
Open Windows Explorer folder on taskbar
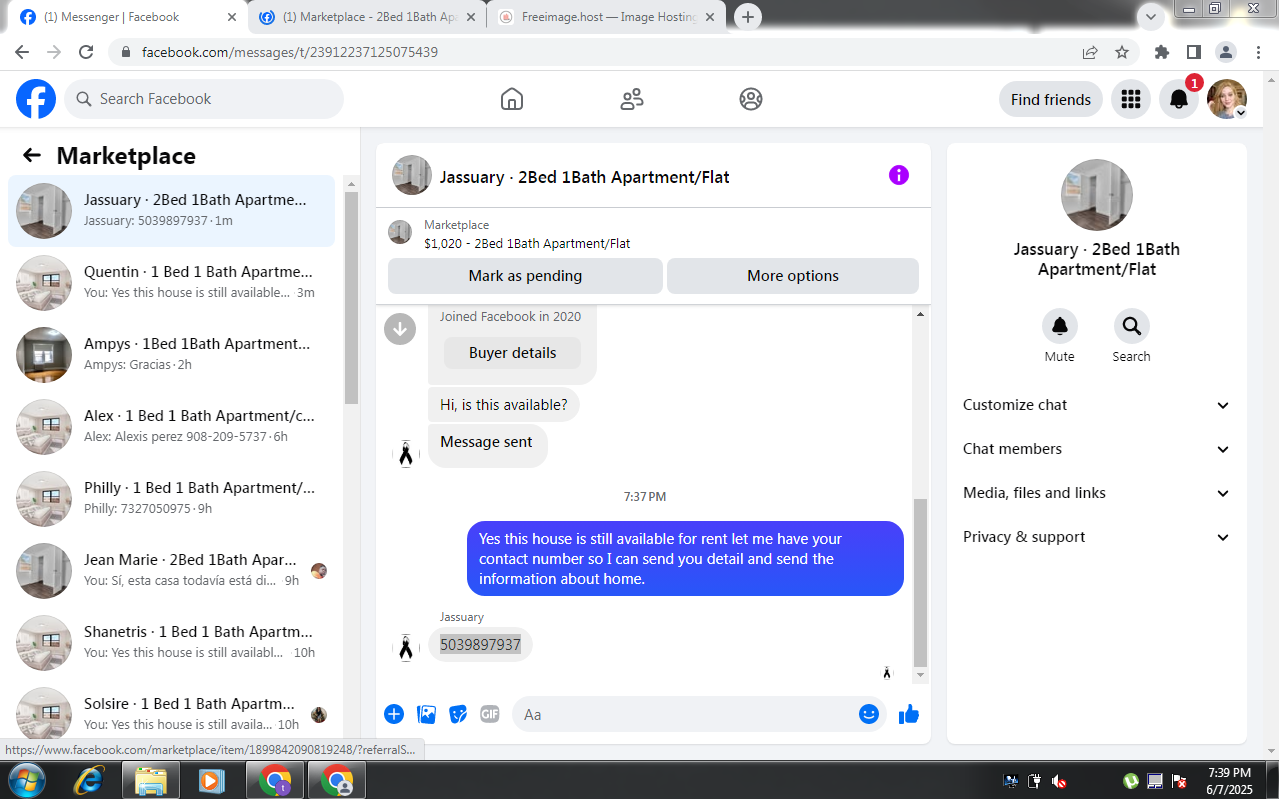[150, 780]
